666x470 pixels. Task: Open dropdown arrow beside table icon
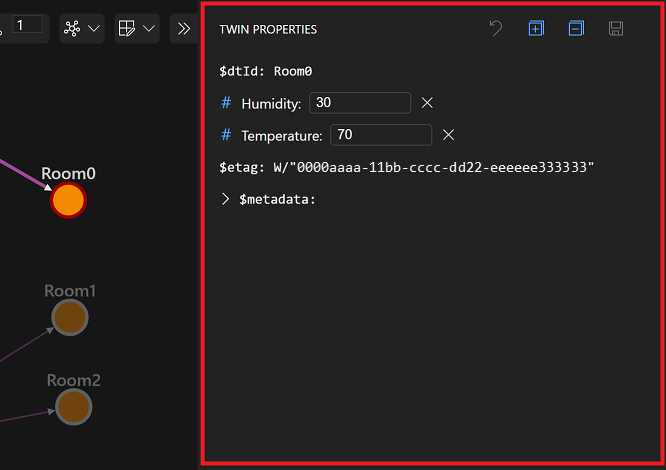[149, 28]
